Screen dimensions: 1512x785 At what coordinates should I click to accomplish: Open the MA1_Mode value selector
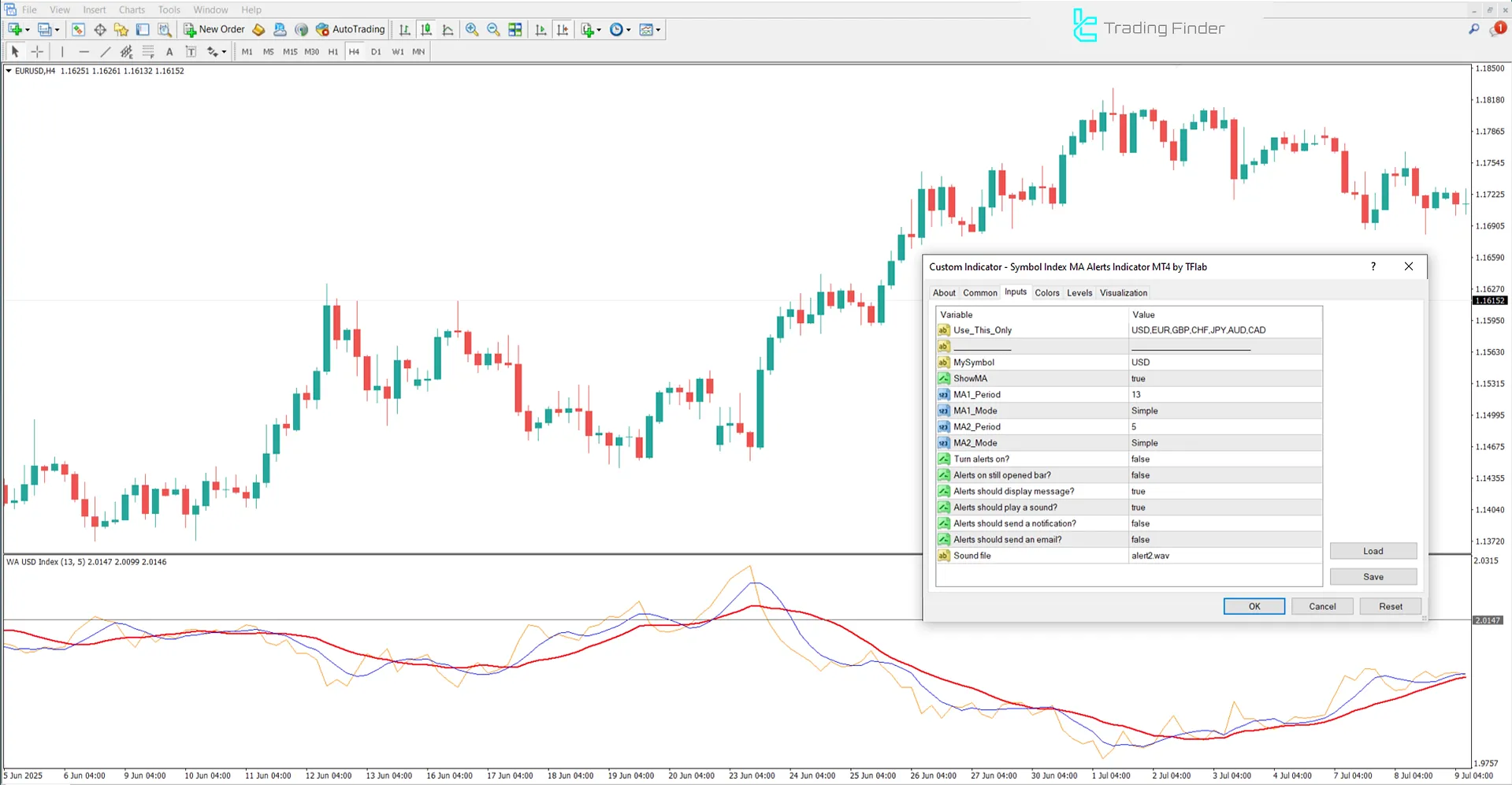click(x=1224, y=410)
